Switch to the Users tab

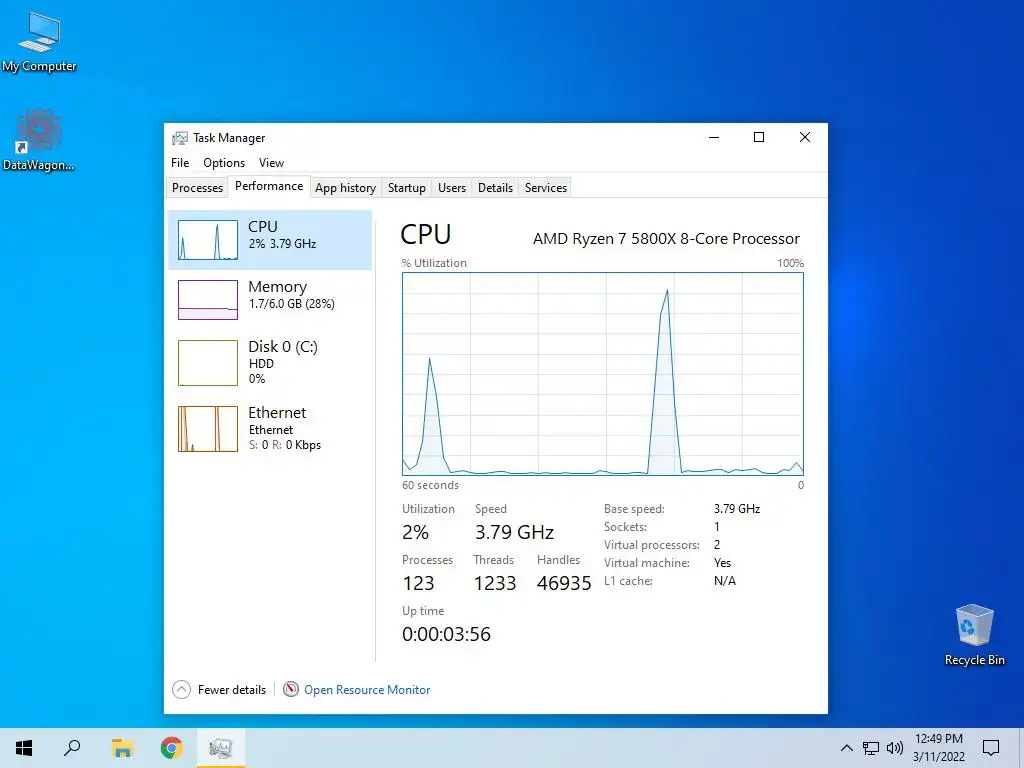click(x=452, y=188)
